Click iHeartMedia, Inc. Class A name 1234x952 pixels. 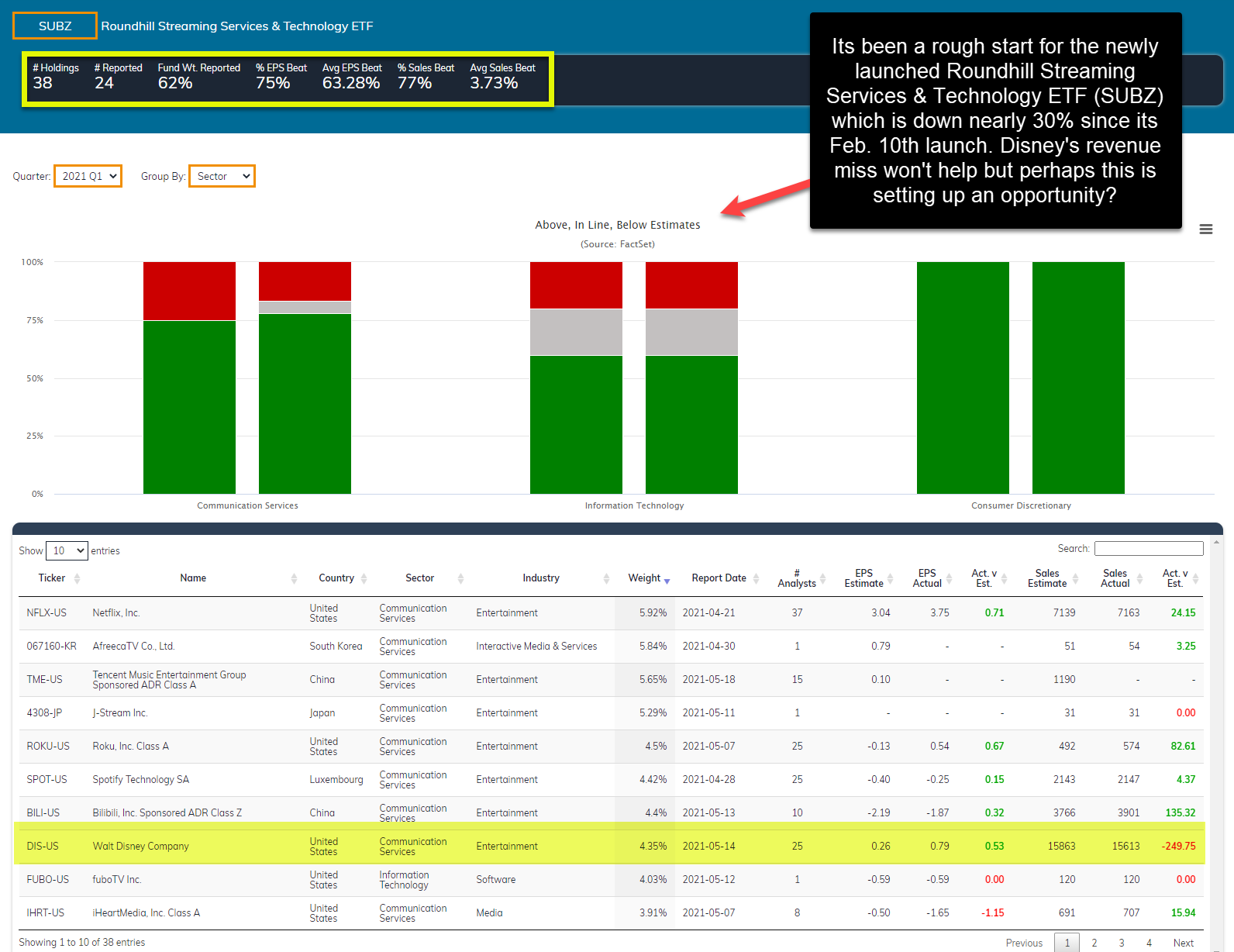tap(146, 912)
